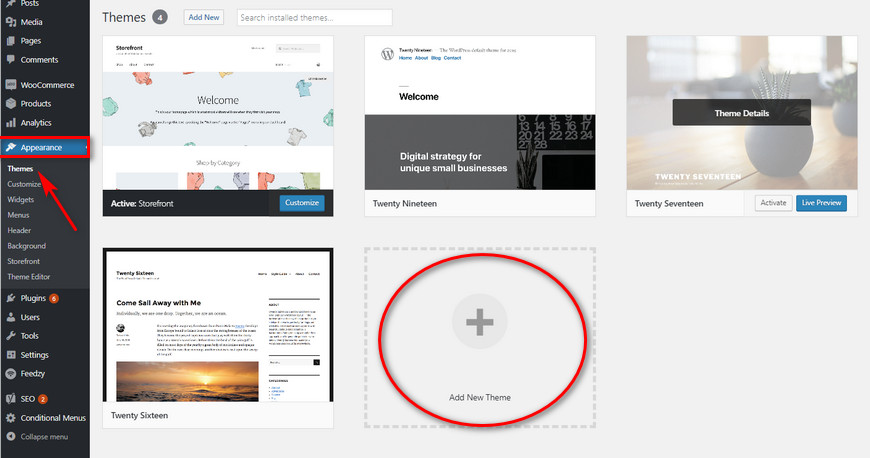Activate the Twenty Seventeen theme

pos(773,203)
